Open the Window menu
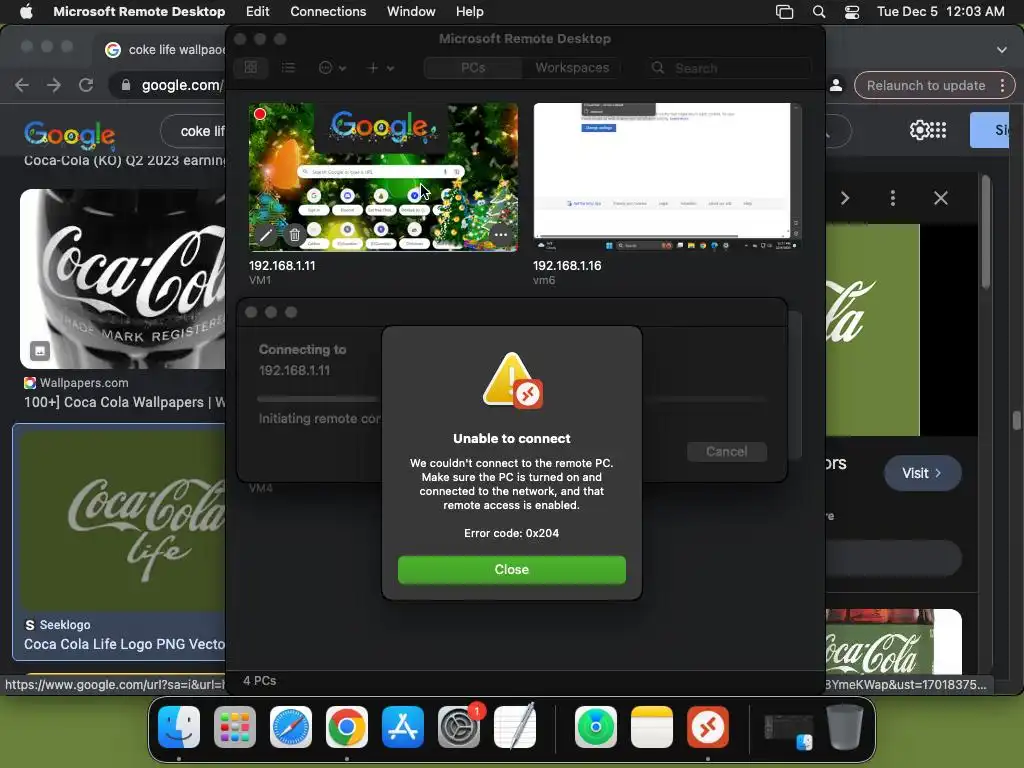1024x768 pixels. click(x=411, y=12)
